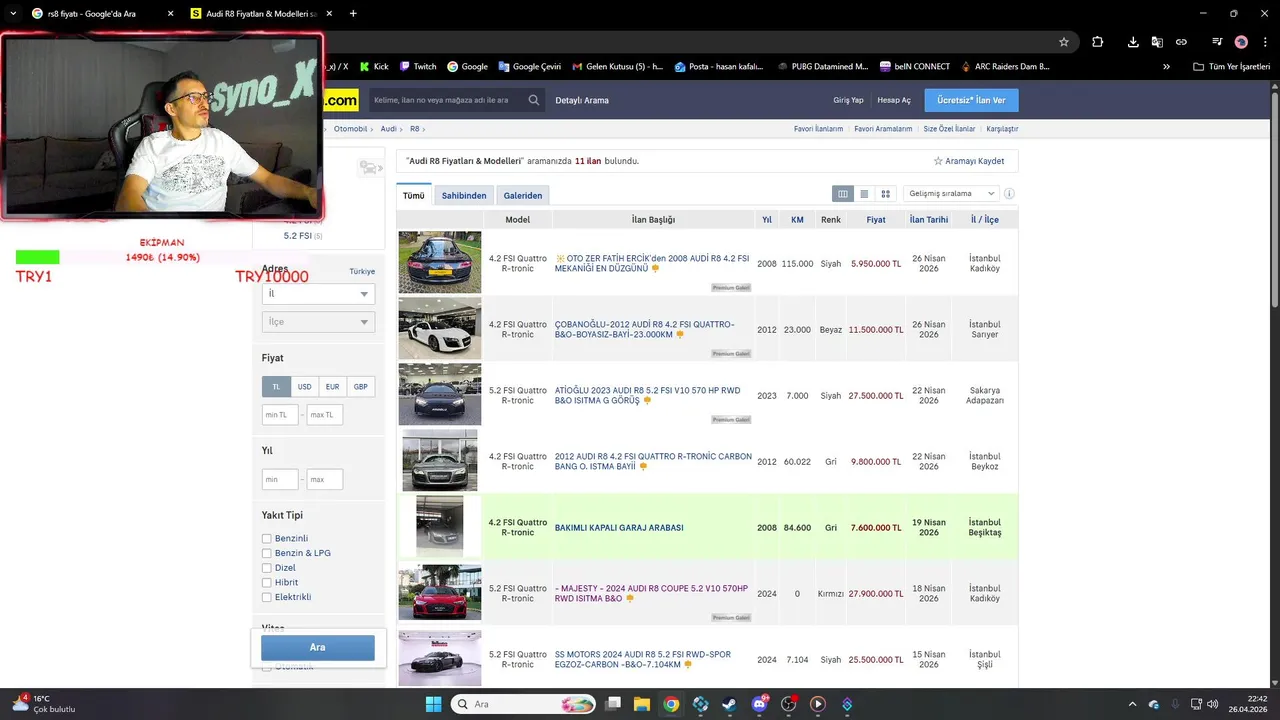Open Windows Start menu
The width and height of the screenshot is (1280, 720).
(x=433, y=704)
